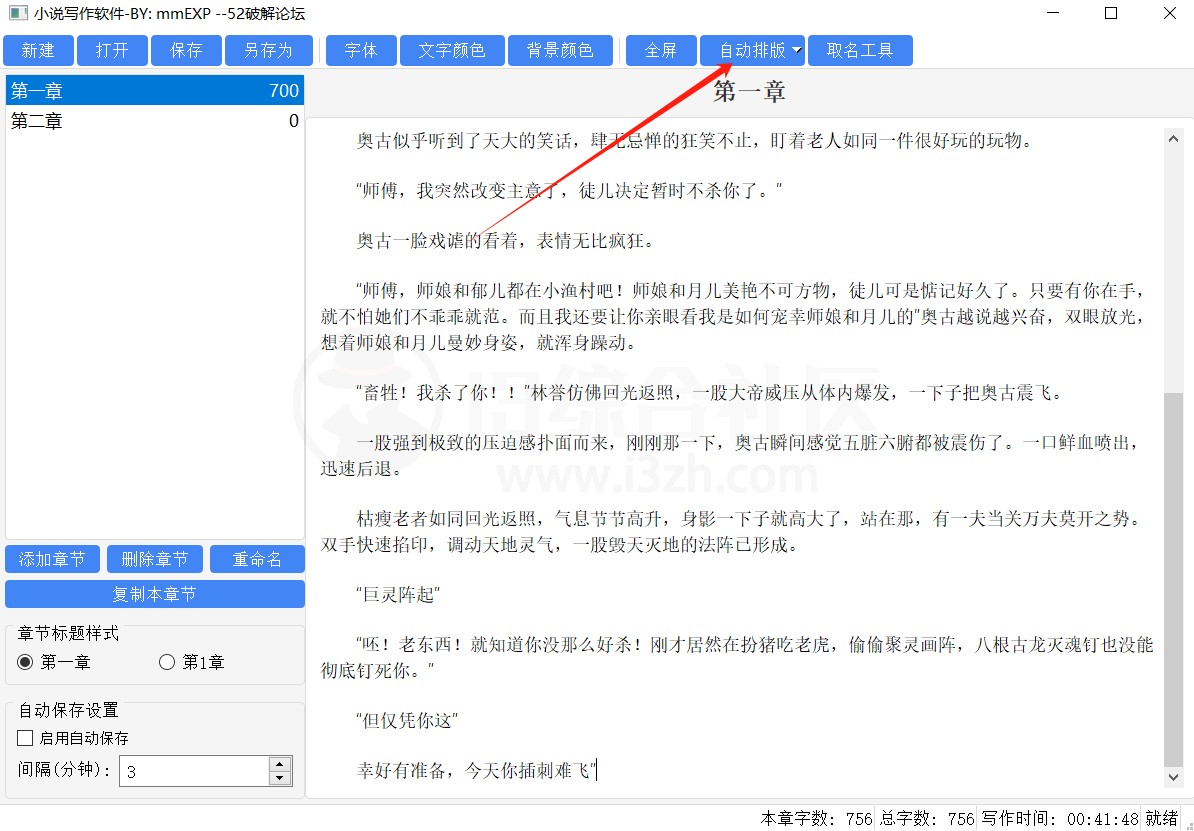Click the scroll-up arrow of text scrollbar
Viewport: 1194px width, 831px height.
(1174, 139)
